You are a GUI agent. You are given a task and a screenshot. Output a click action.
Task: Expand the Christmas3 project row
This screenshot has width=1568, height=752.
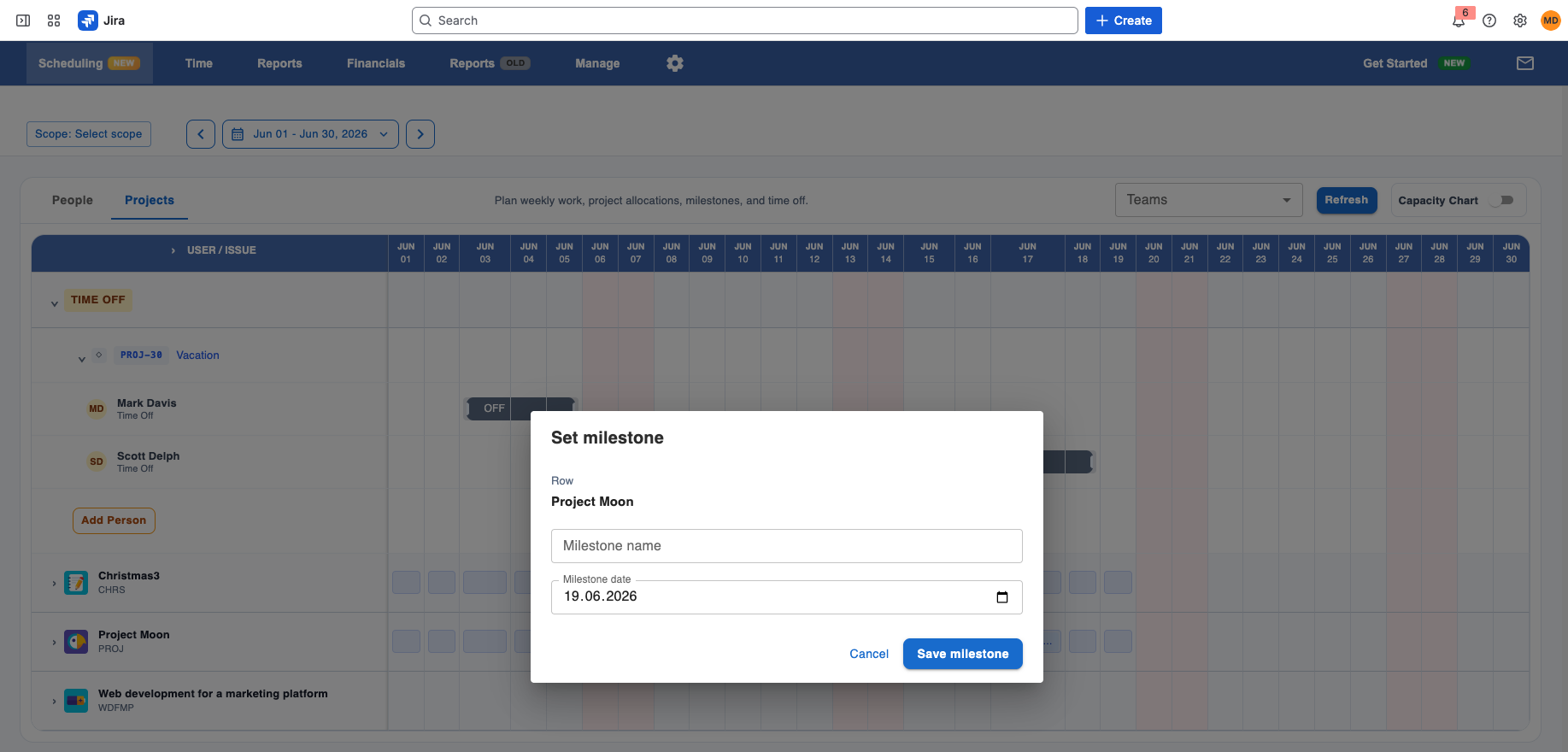click(54, 584)
